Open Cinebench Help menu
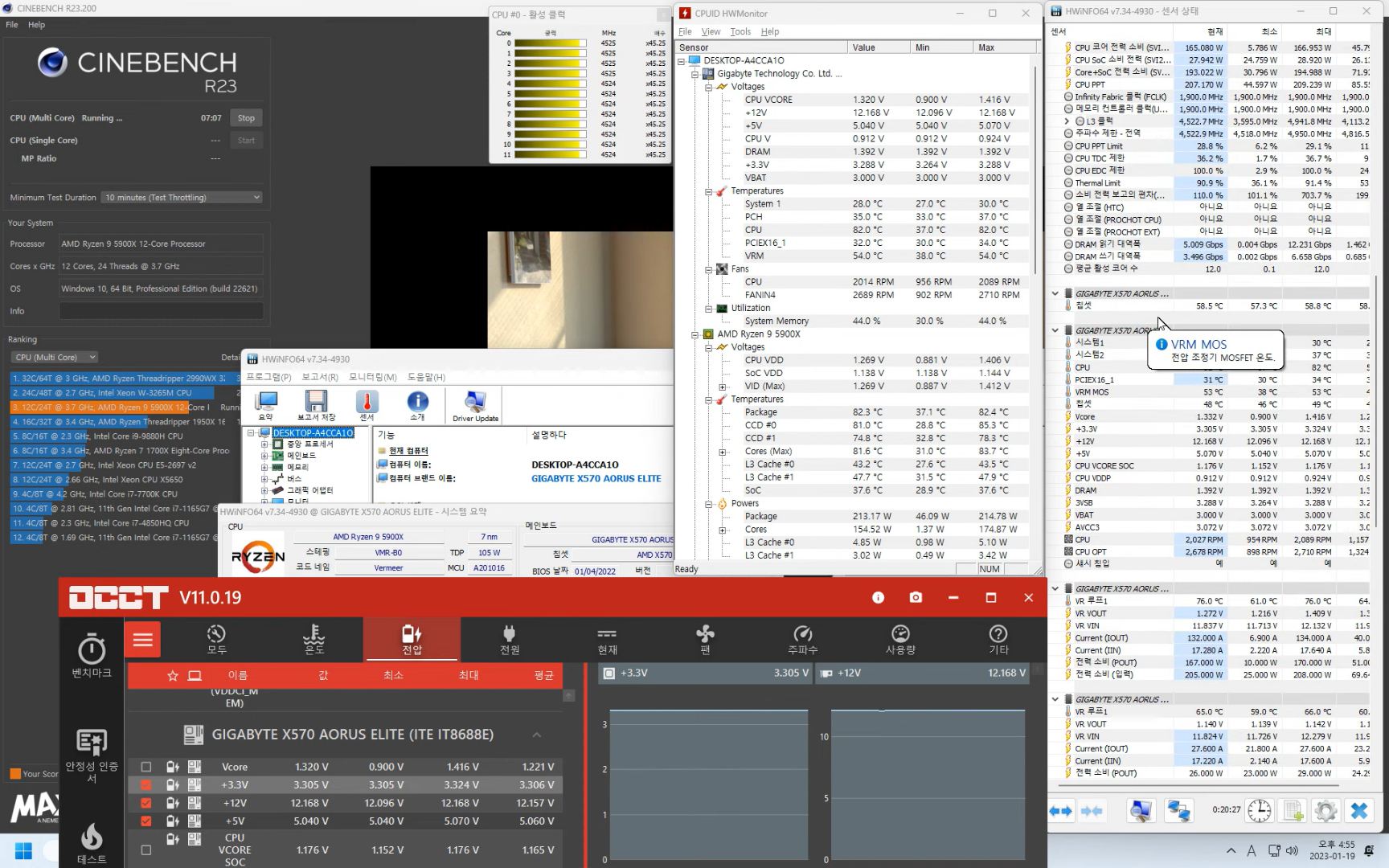The width and height of the screenshot is (1389, 868). (37, 25)
